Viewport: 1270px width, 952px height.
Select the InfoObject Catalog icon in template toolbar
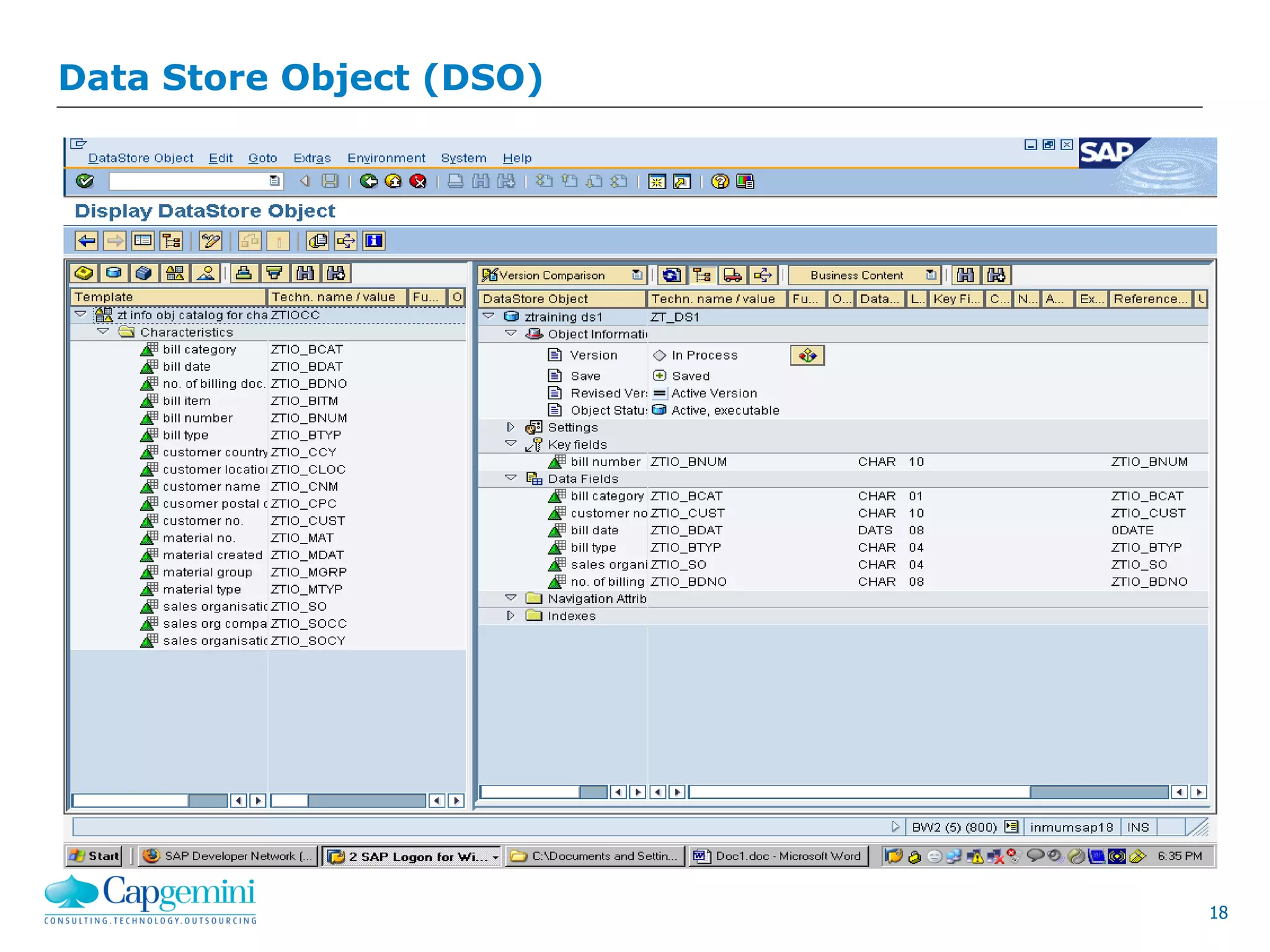(x=175, y=273)
